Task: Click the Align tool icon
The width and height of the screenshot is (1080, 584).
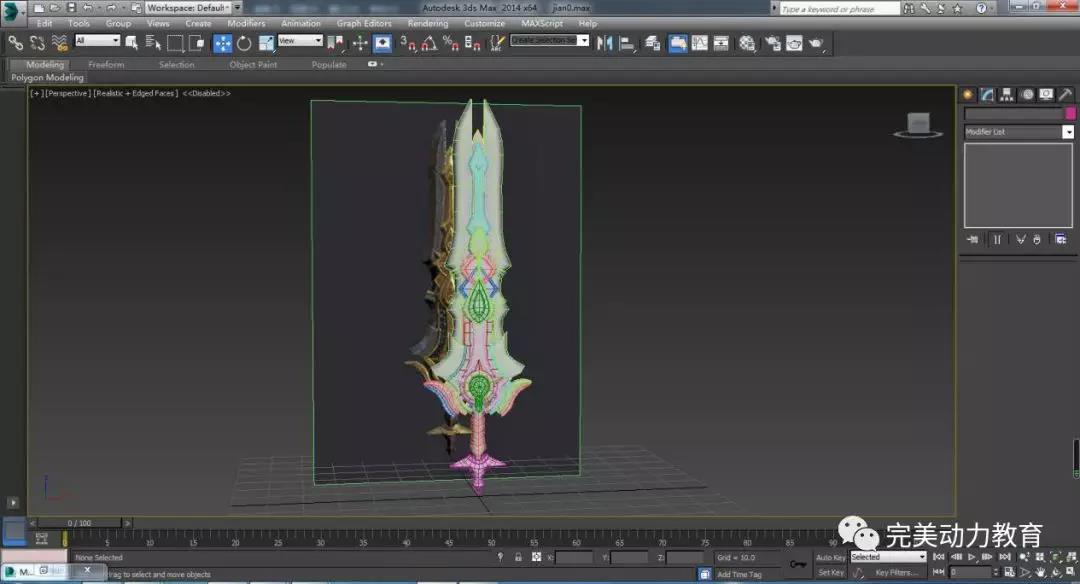Action: [627, 43]
